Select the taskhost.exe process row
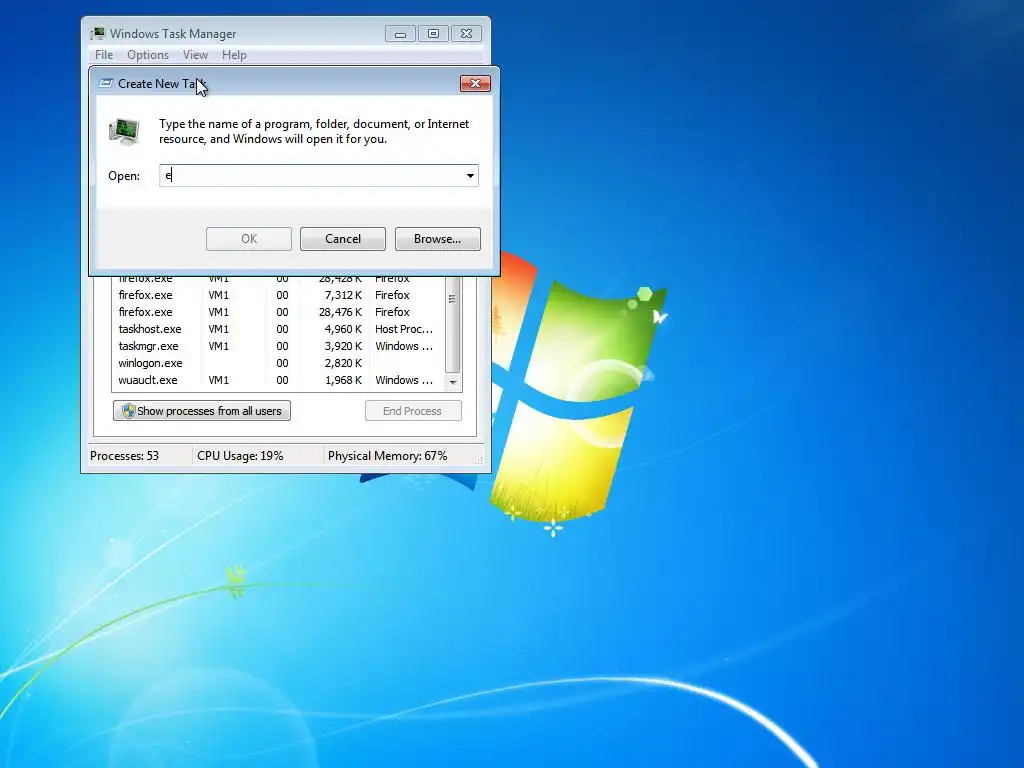Screen dimensions: 1024x768 click(x=278, y=329)
